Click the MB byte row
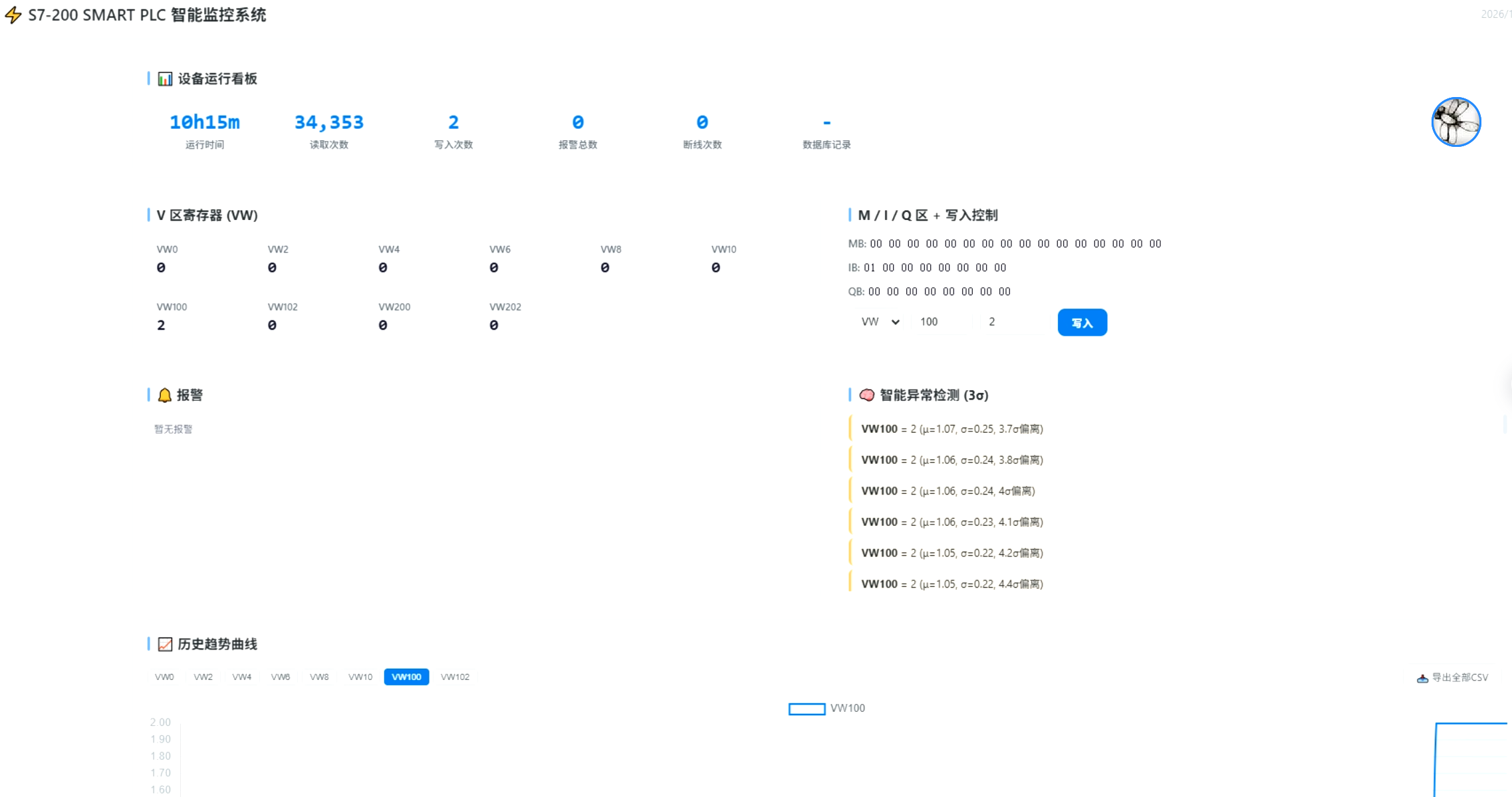The height and width of the screenshot is (797, 1512). pos(1005,244)
